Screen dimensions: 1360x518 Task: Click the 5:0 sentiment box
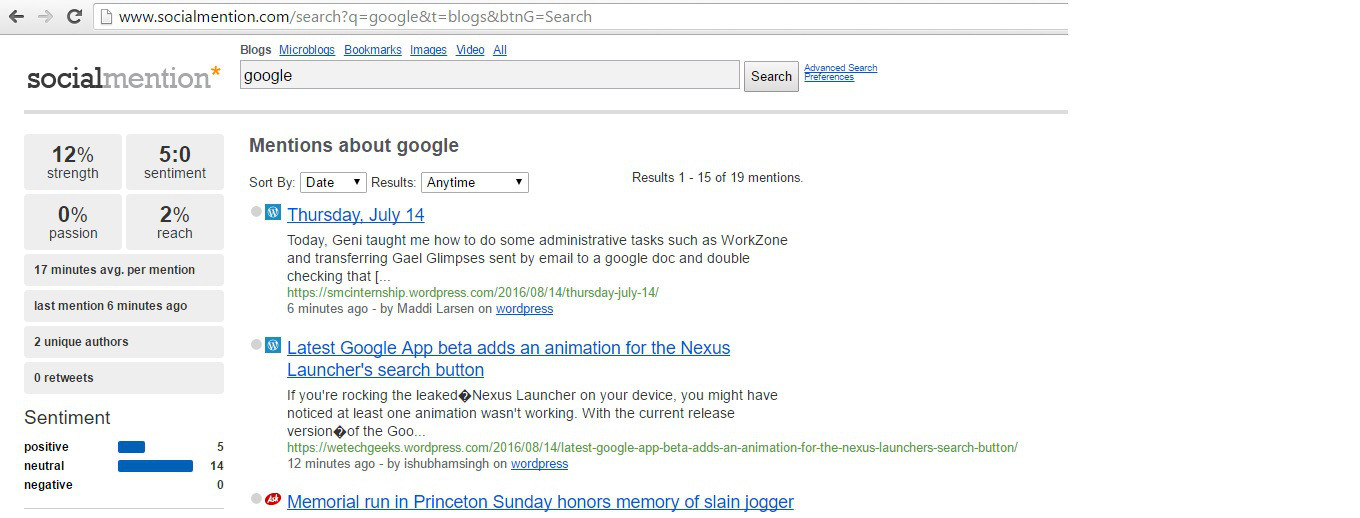point(175,162)
